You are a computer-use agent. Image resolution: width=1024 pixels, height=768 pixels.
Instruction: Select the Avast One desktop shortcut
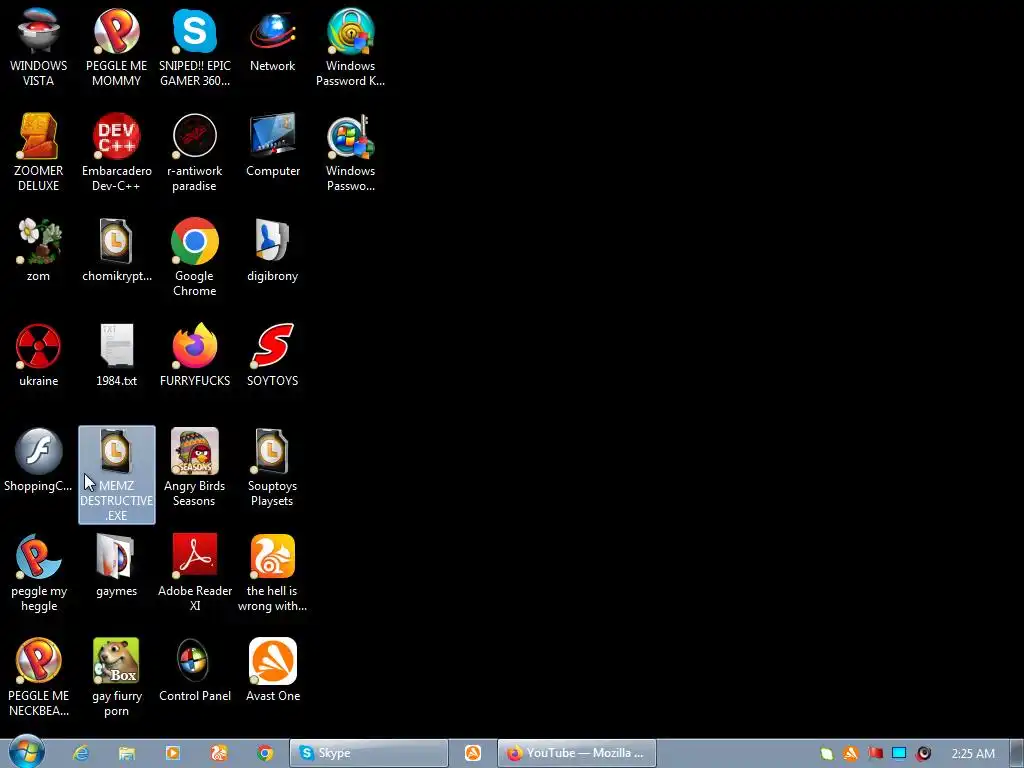(272, 671)
